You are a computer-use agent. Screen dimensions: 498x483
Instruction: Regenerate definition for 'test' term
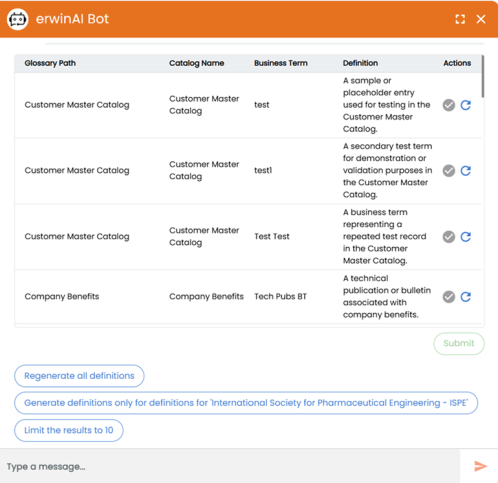coord(466,105)
